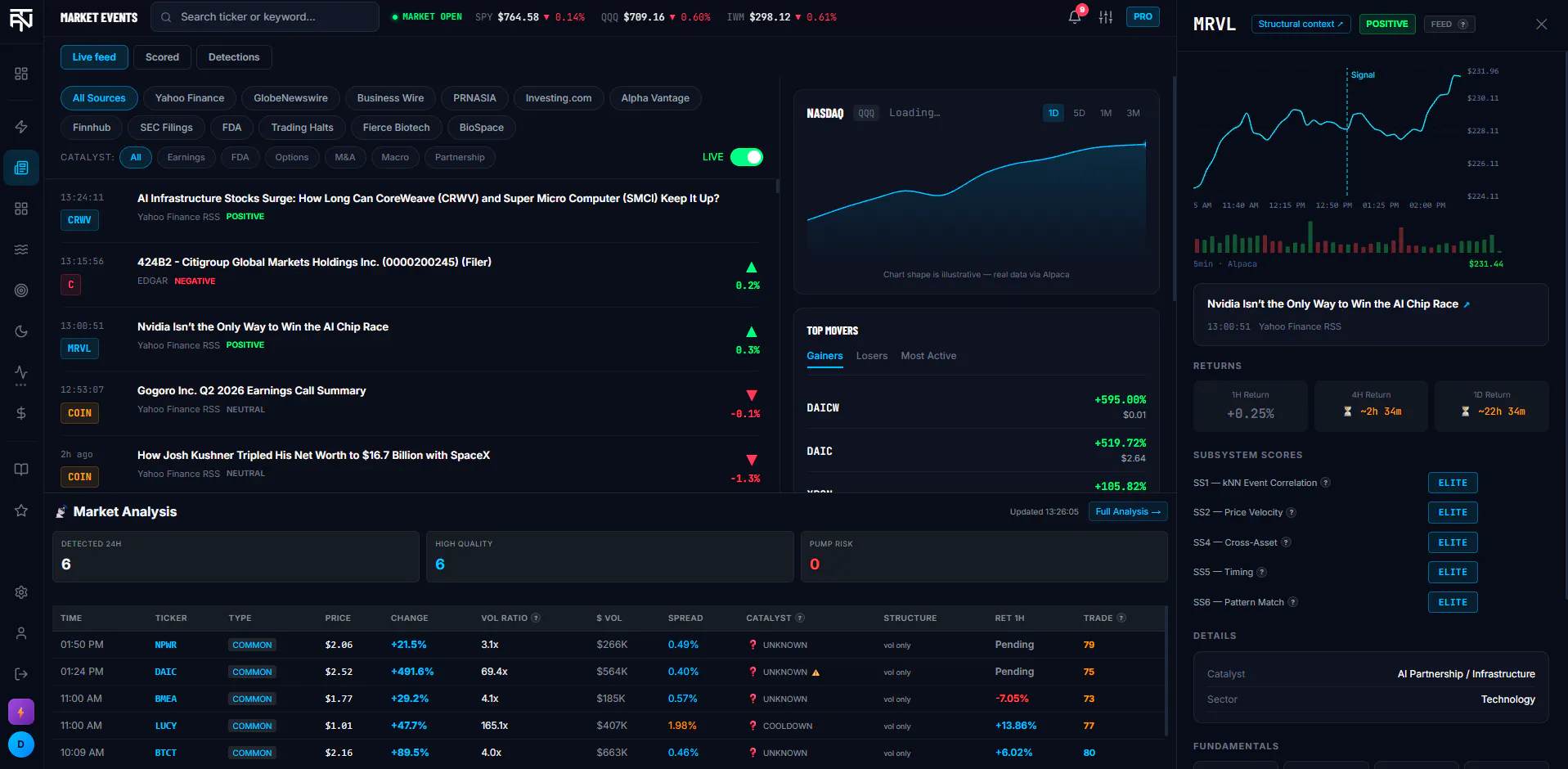This screenshot has height=769, width=1568.
Task: Select the news feed icon in sidebar
Action: (x=21, y=168)
